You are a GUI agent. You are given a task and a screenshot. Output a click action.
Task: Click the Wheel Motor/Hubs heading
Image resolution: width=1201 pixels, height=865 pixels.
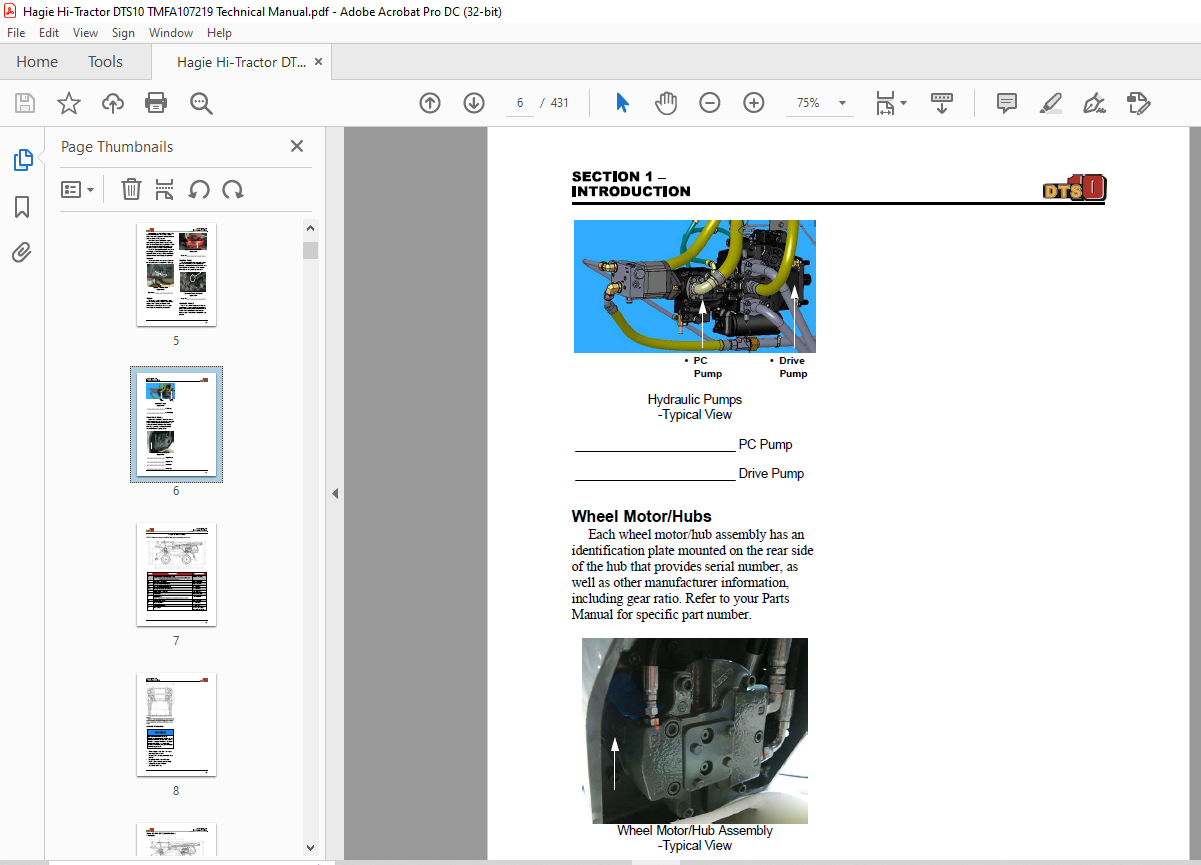(x=641, y=517)
